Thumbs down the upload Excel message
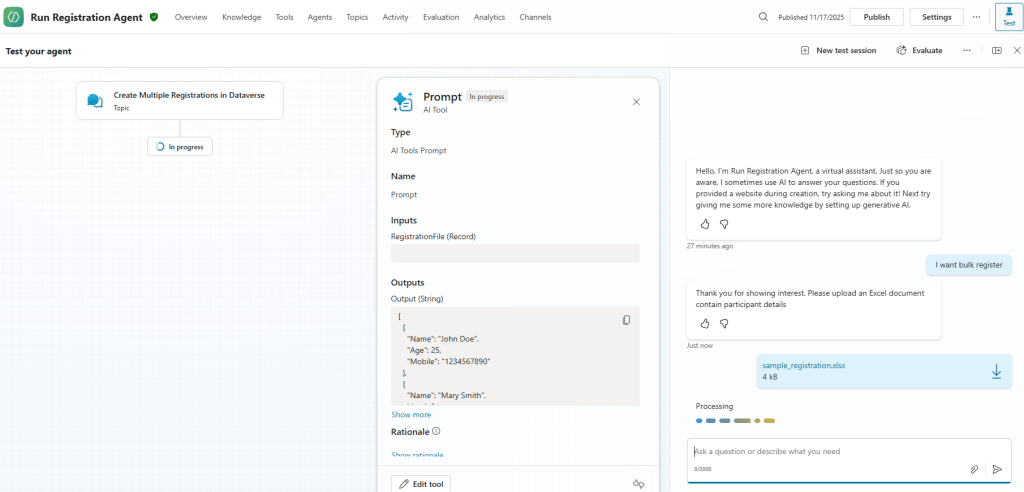1024x492 pixels. point(724,324)
